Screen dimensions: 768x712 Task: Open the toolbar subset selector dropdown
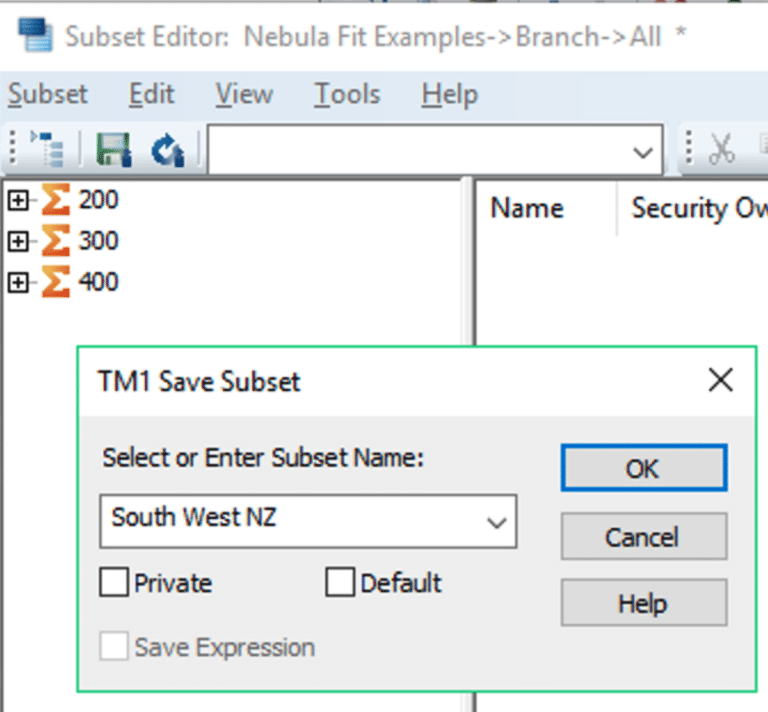click(643, 152)
